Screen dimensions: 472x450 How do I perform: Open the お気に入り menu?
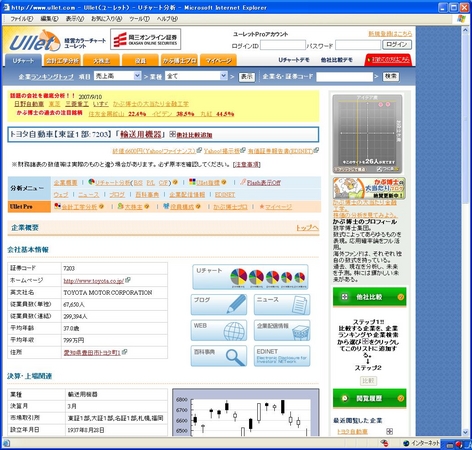[x=106, y=19]
